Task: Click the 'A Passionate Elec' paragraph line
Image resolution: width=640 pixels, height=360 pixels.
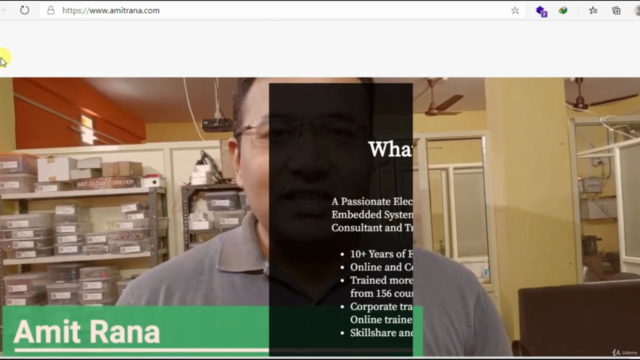Action: (x=372, y=202)
